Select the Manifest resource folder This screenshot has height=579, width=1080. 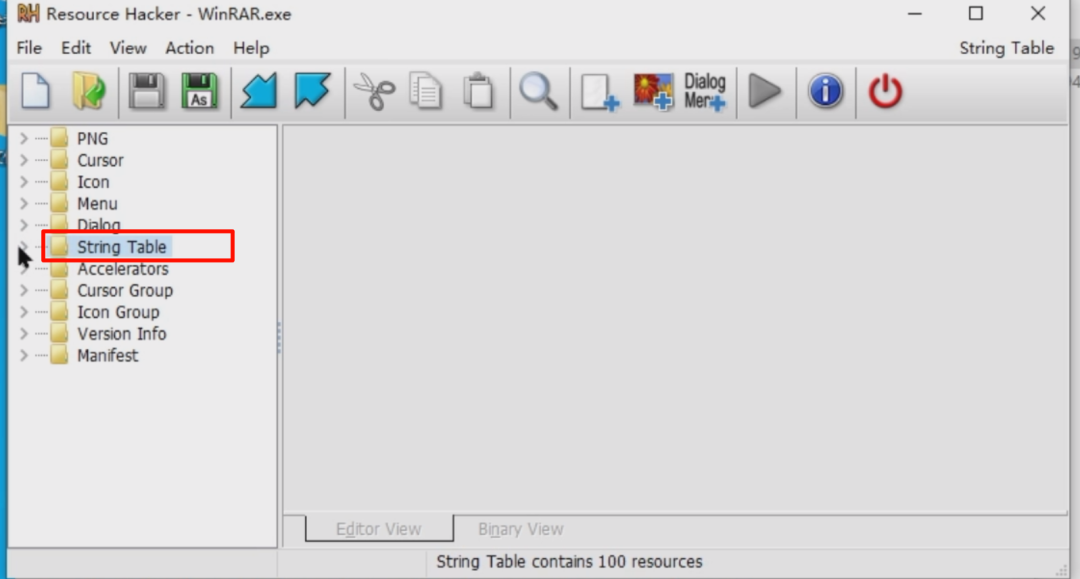click(x=107, y=355)
